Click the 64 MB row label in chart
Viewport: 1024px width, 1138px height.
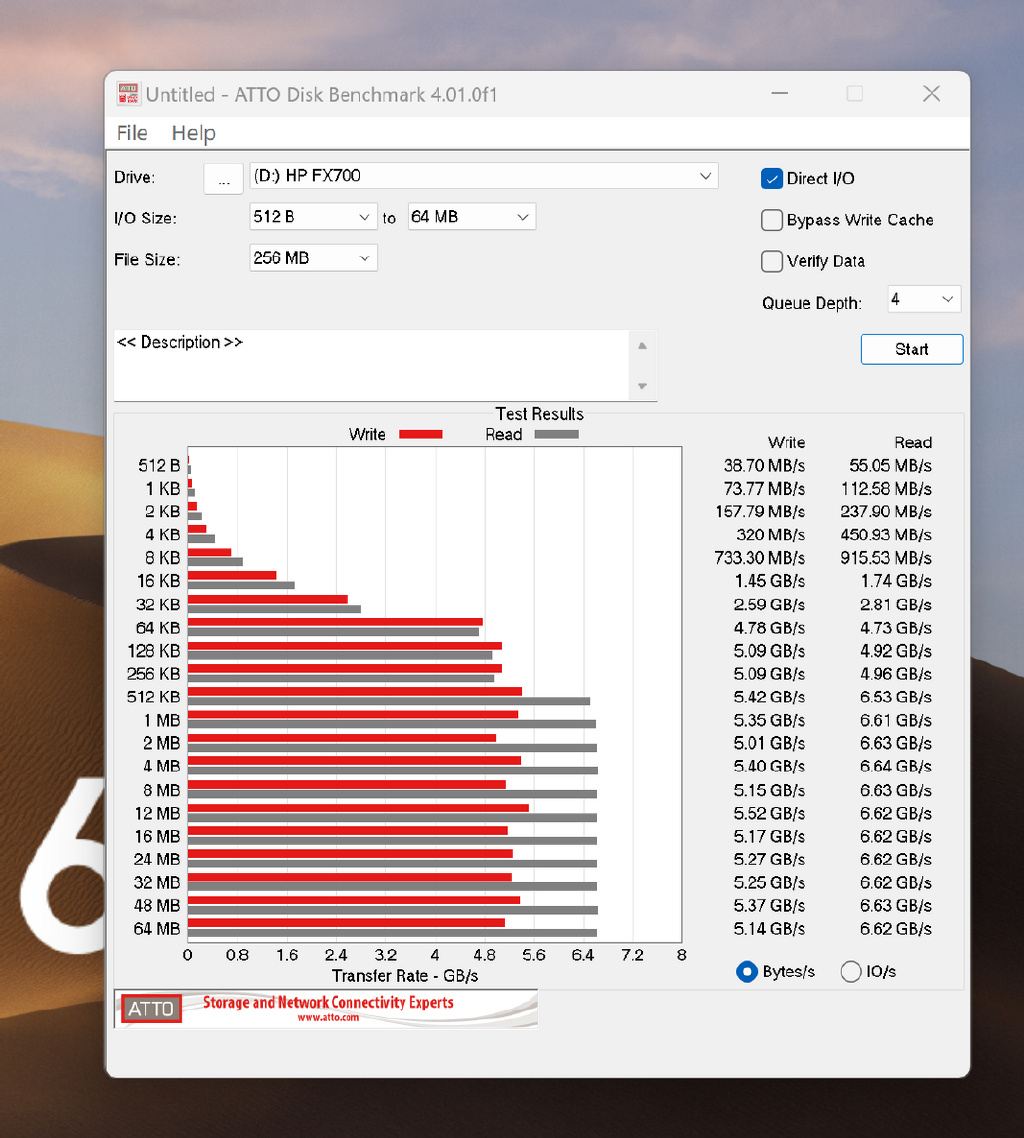click(157, 929)
